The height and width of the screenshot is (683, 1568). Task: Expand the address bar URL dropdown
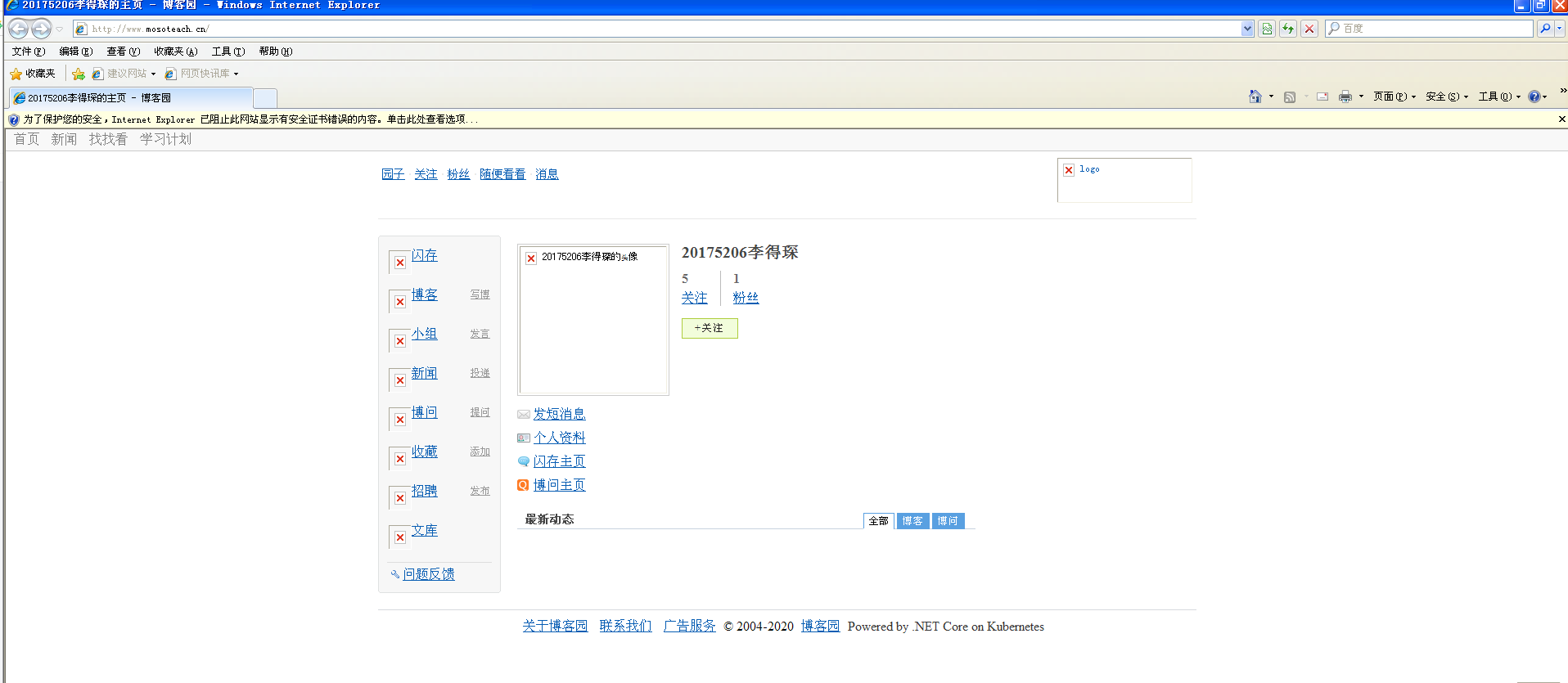(1247, 29)
